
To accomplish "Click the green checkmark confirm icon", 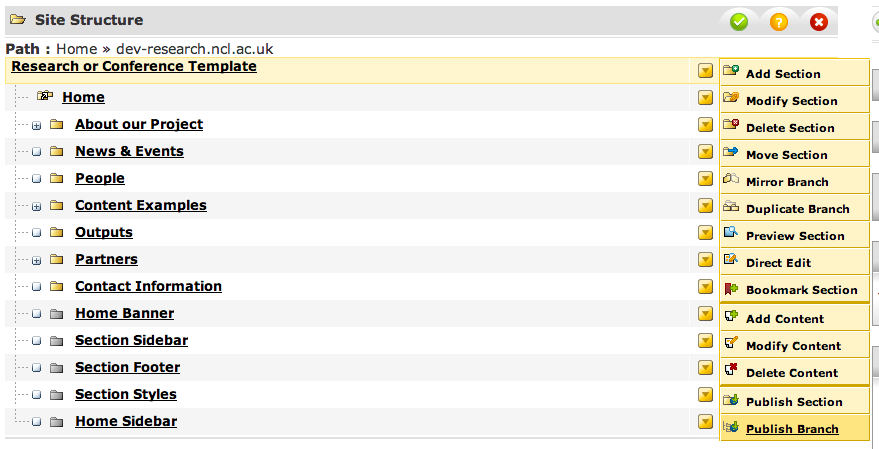I will [739, 21].
